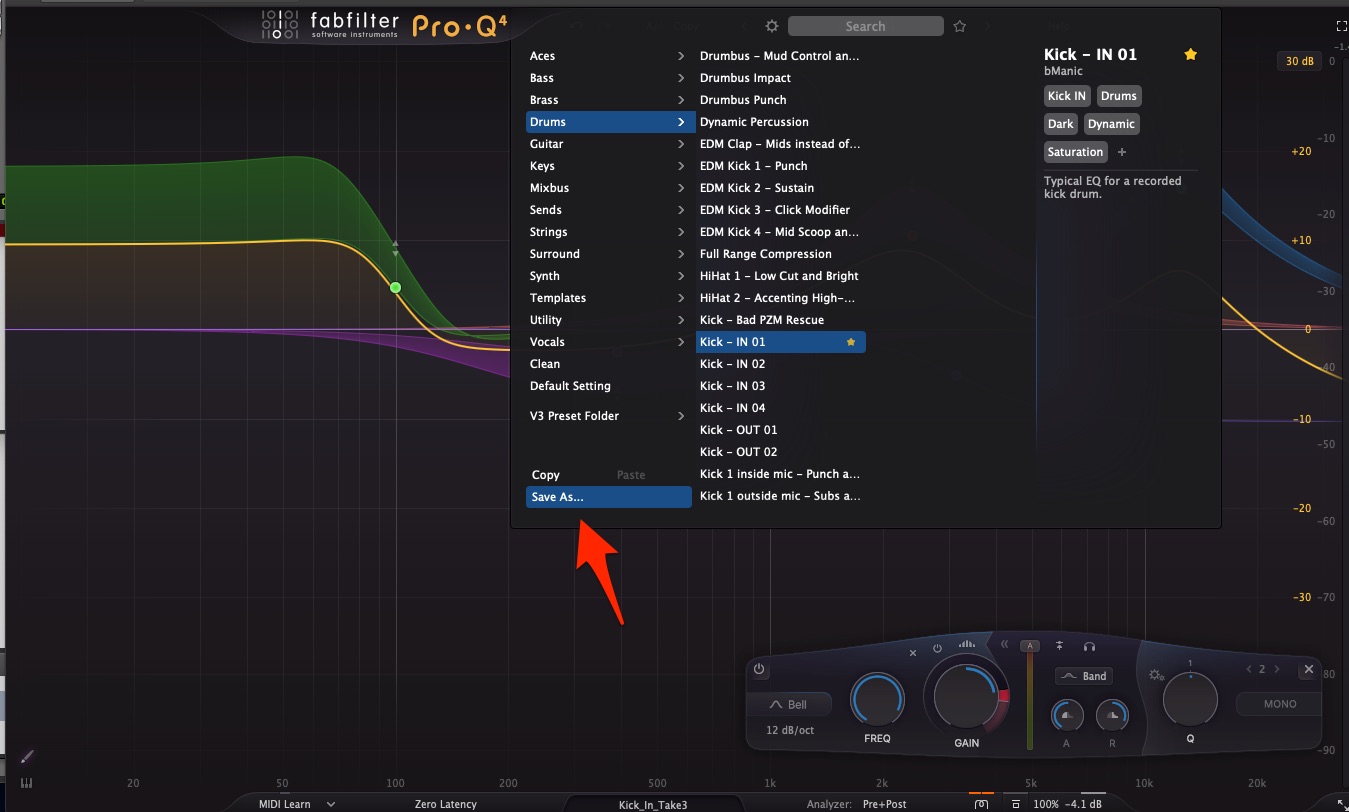Filter by the Kick IN tag

[x=1066, y=96]
